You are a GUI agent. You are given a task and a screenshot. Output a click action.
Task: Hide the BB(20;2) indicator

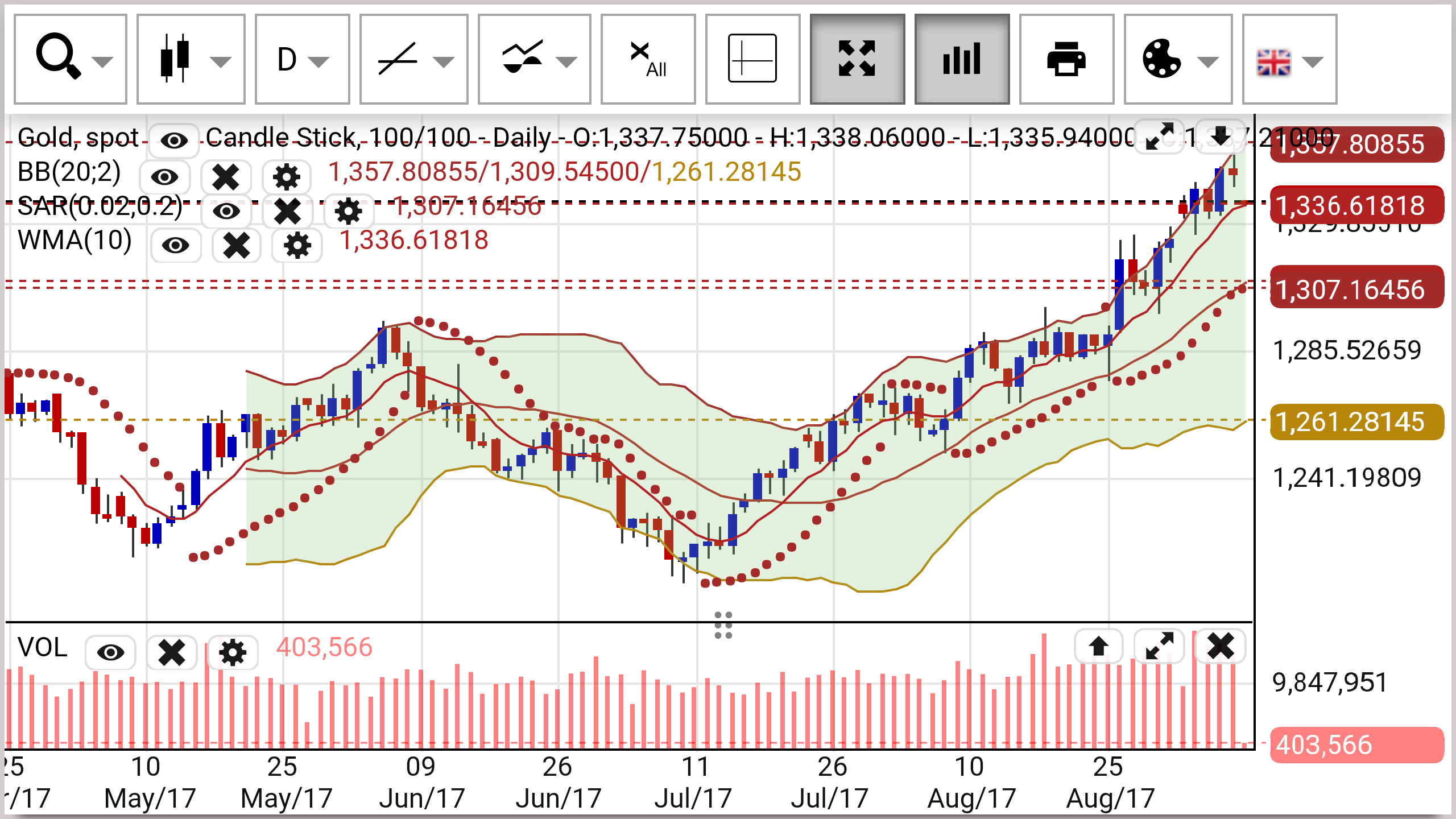click(x=164, y=177)
